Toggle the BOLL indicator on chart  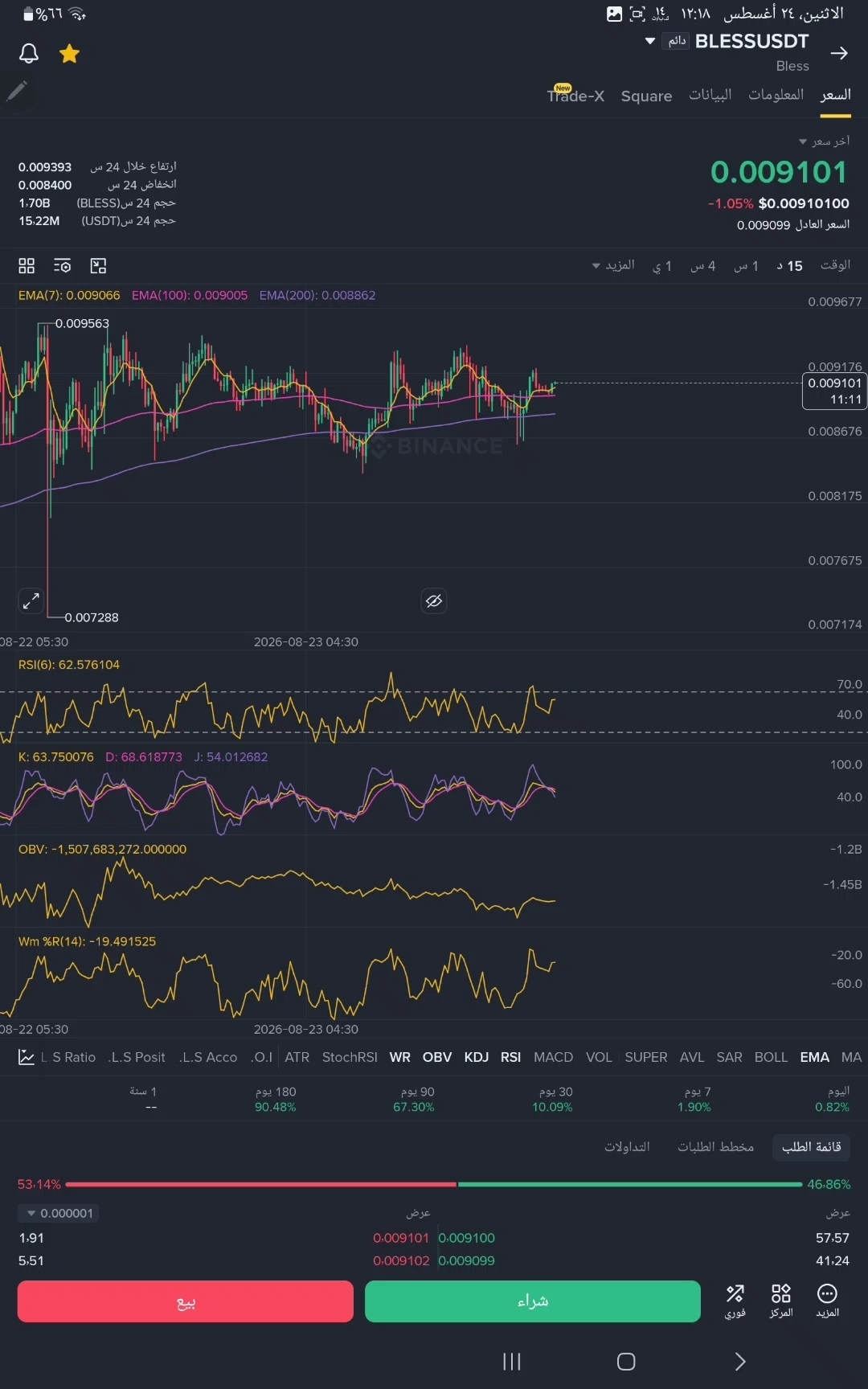pyautogui.click(x=771, y=1057)
